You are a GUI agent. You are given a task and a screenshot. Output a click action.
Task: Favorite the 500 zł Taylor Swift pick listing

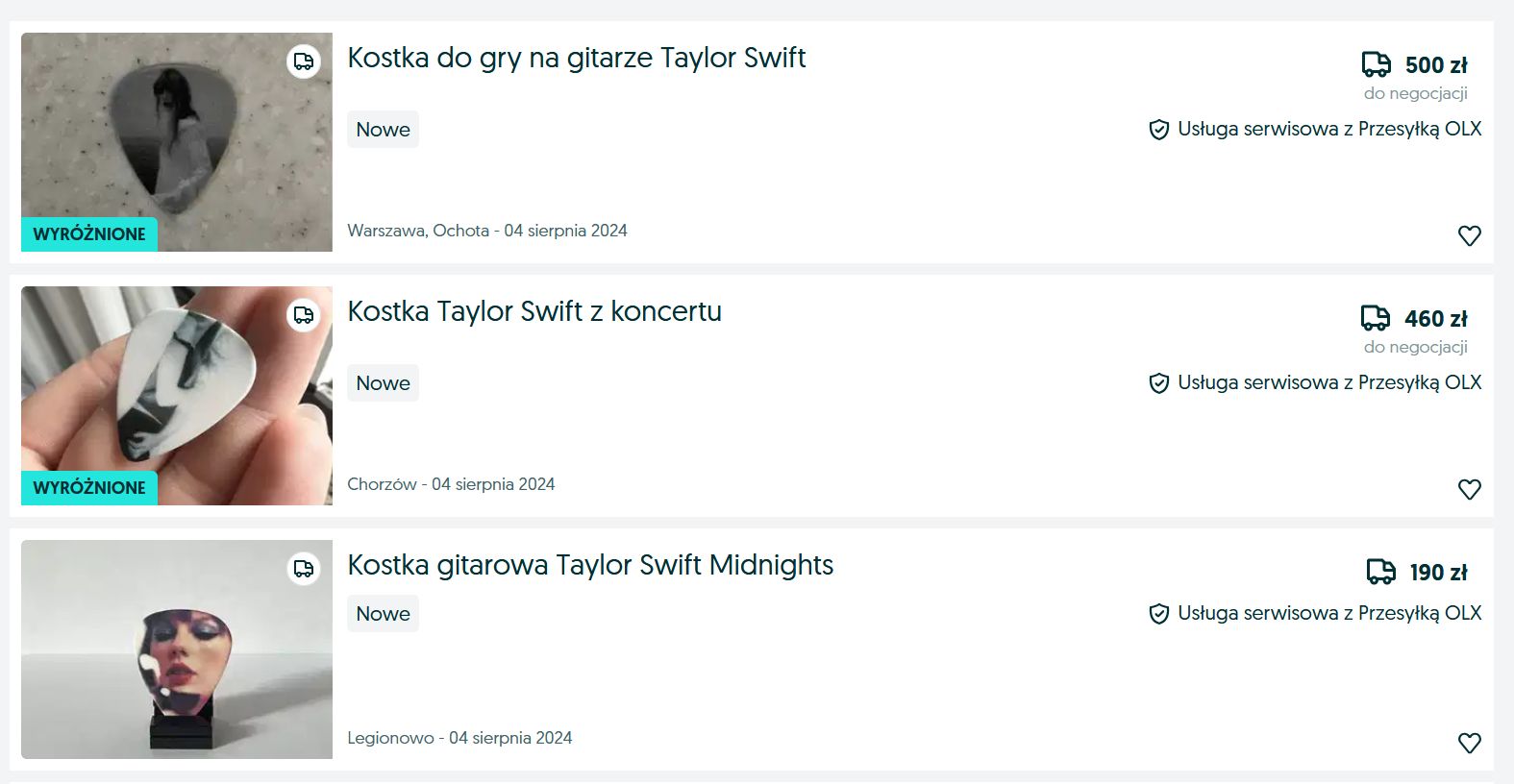click(x=1469, y=235)
